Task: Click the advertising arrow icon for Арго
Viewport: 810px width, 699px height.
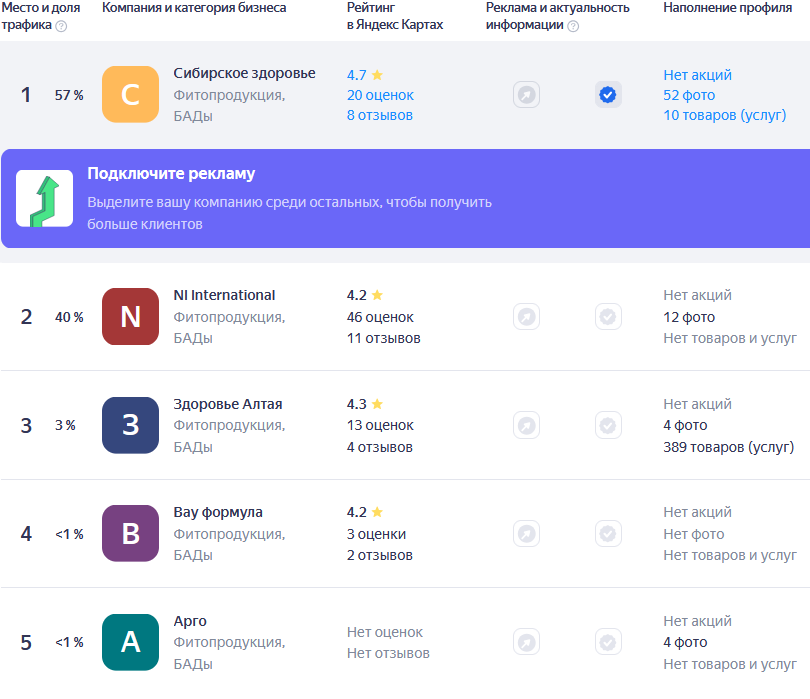Action: click(x=526, y=642)
